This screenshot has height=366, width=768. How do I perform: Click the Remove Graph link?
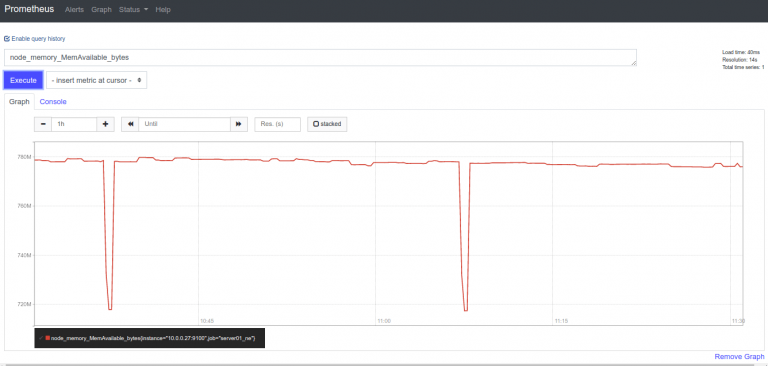pyautogui.click(x=739, y=357)
